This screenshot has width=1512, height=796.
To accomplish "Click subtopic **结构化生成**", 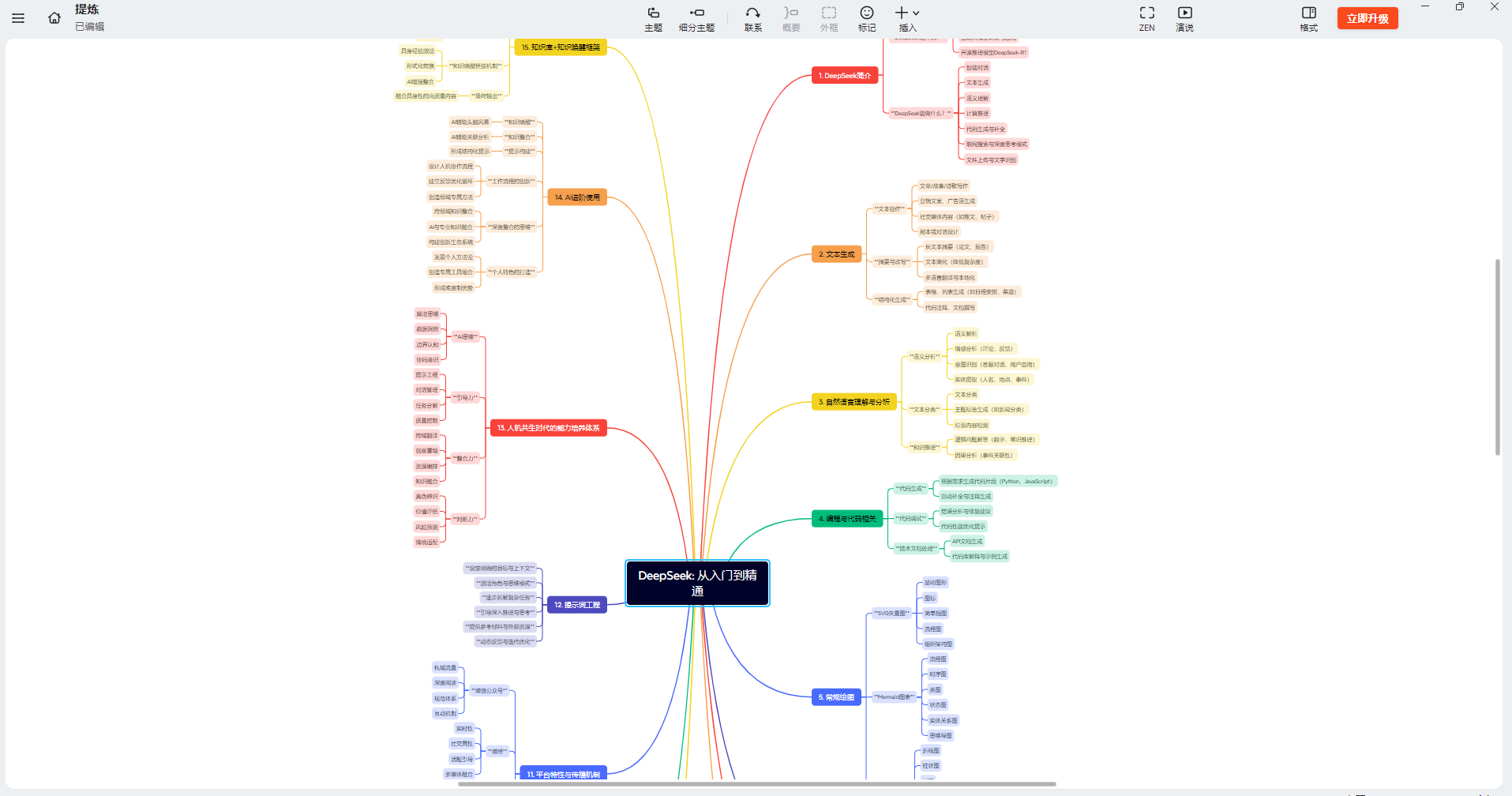I will 892,300.
